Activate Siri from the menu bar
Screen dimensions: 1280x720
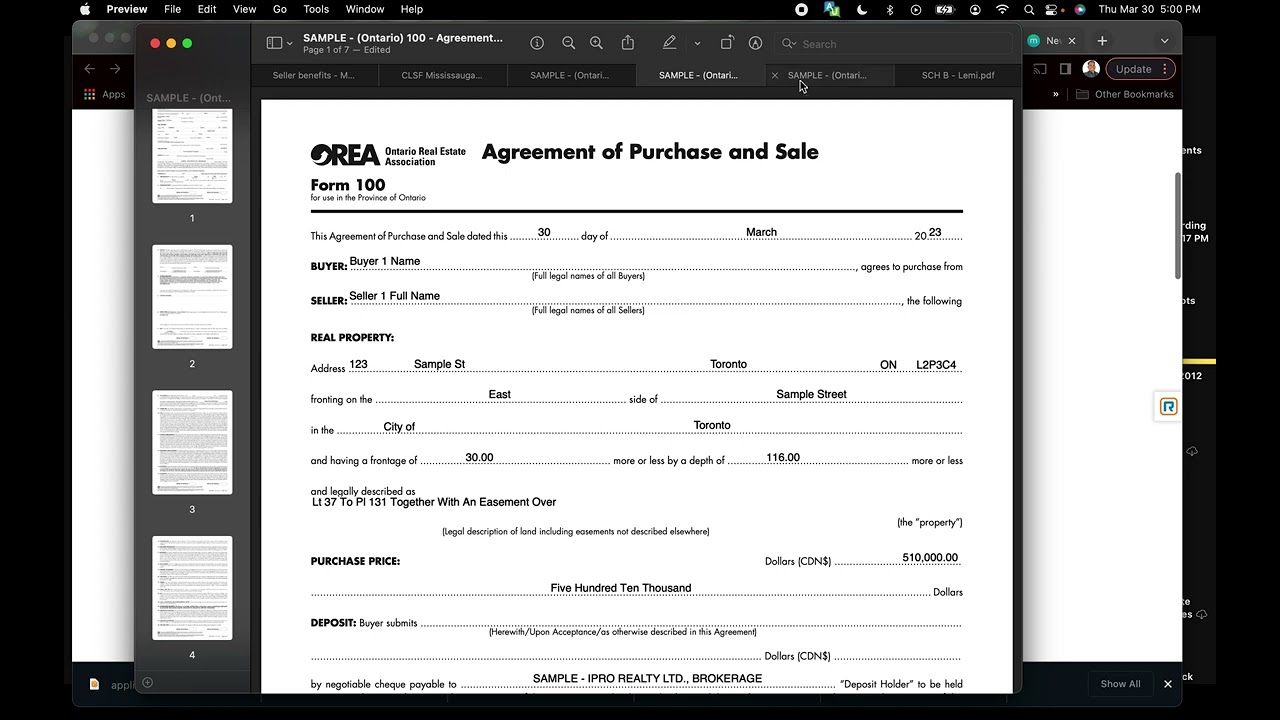coord(1080,9)
